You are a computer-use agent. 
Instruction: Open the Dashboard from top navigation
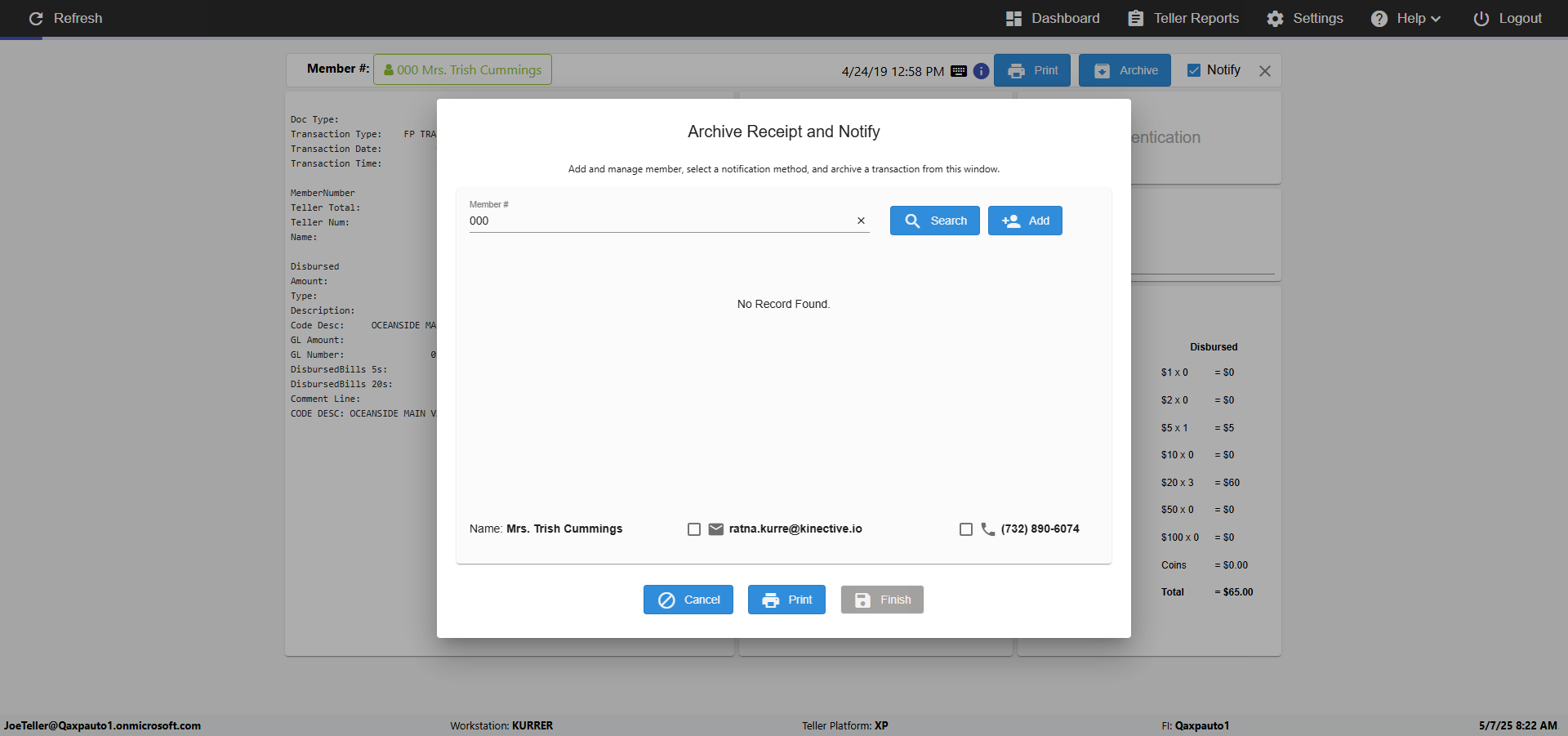(1052, 18)
